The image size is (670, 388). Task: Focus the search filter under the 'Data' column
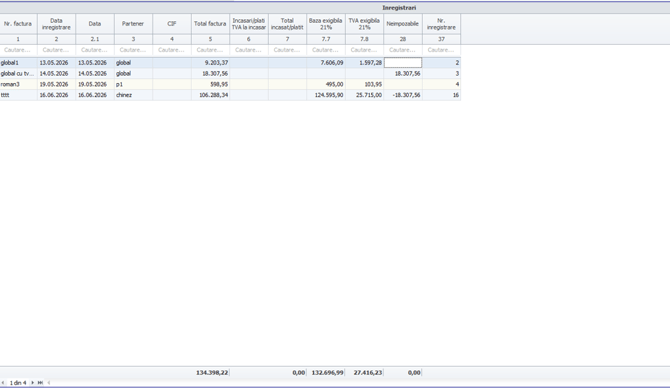(95, 50)
